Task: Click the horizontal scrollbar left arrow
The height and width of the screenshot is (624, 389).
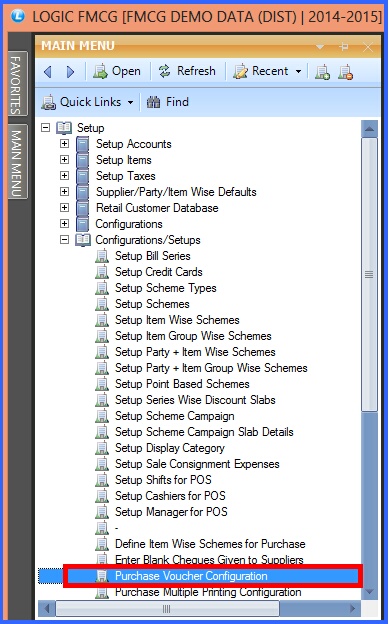Action: [x=47, y=608]
